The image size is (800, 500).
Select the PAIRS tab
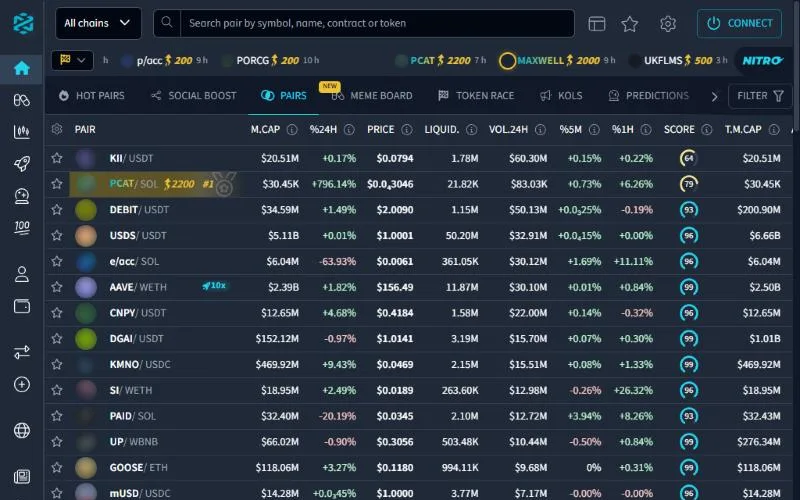[x=284, y=95]
